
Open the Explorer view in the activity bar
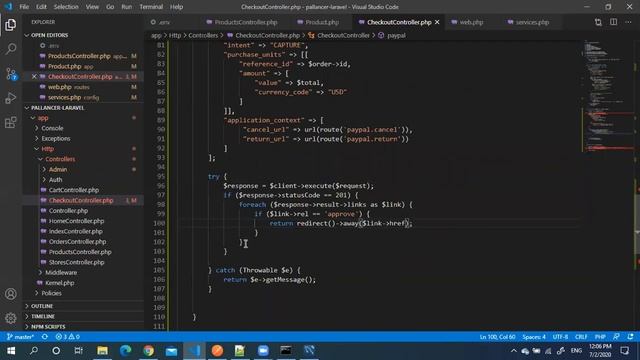pyautogui.click(x=11, y=25)
